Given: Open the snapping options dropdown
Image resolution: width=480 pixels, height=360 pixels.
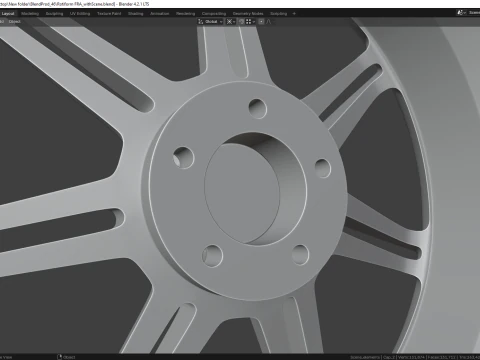Looking at the screenshot, I should click(250, 22).
